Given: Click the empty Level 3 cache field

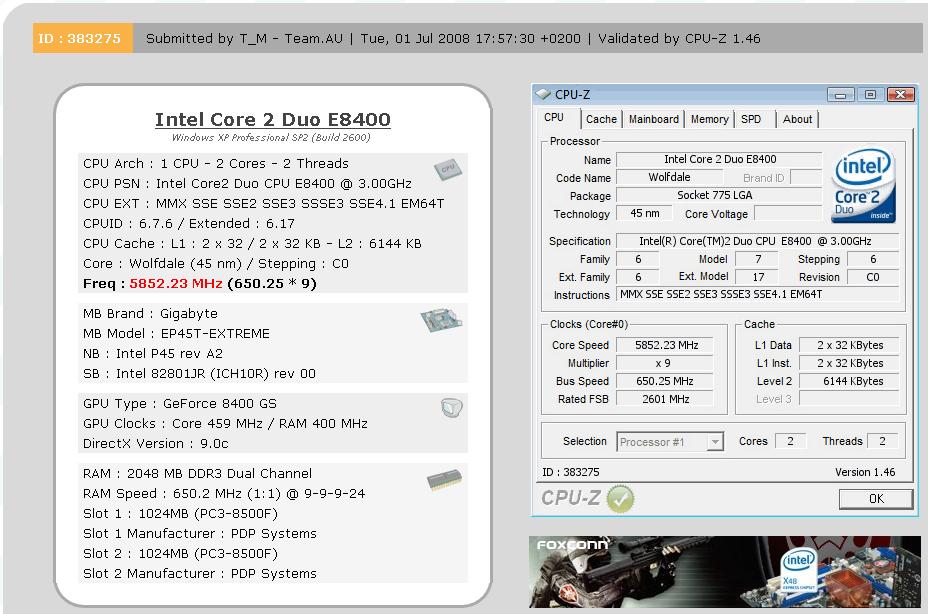Looking at the screenshot, I should click(849, 399).
